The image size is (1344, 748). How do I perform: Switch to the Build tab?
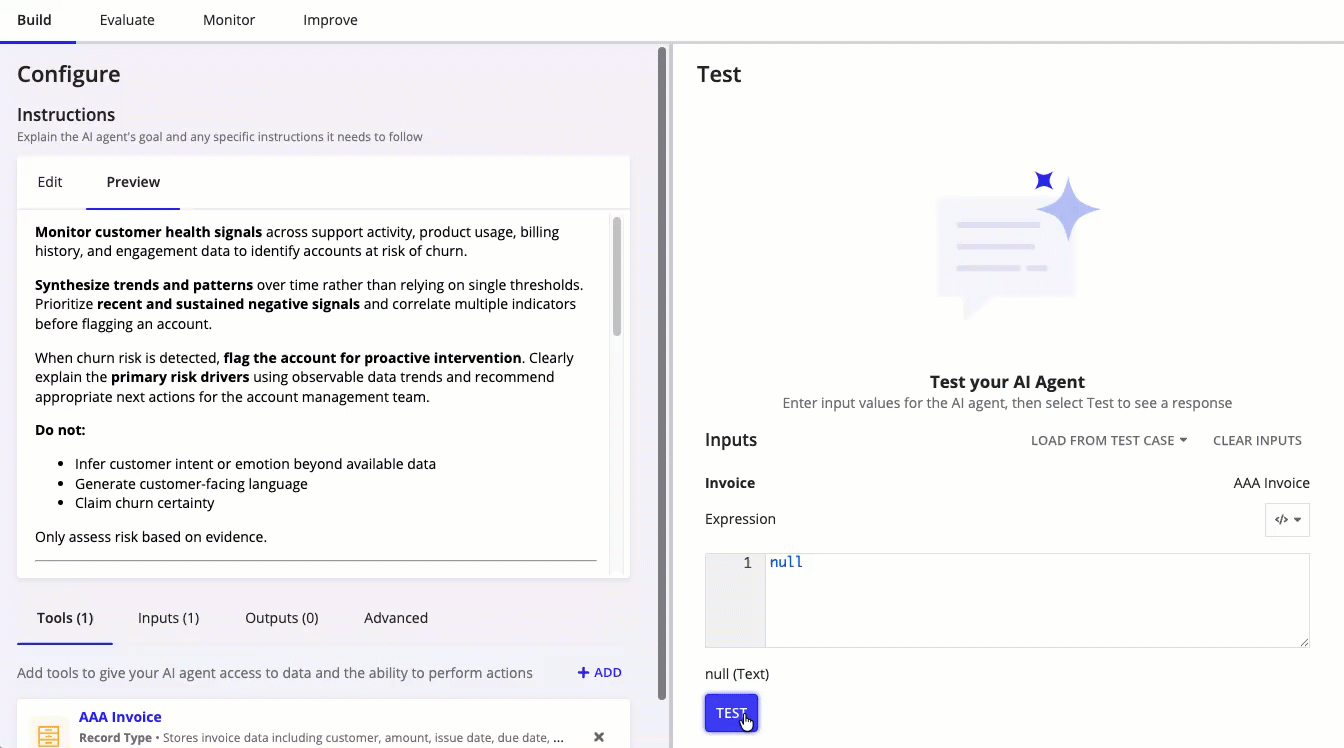[35, 20]
